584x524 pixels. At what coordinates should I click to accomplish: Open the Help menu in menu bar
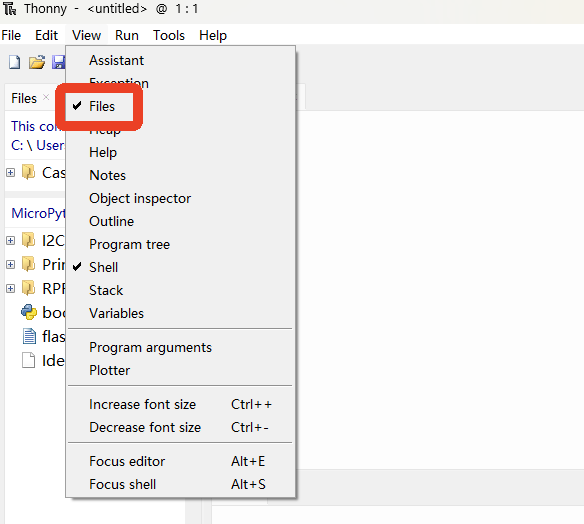coord(213,35)
